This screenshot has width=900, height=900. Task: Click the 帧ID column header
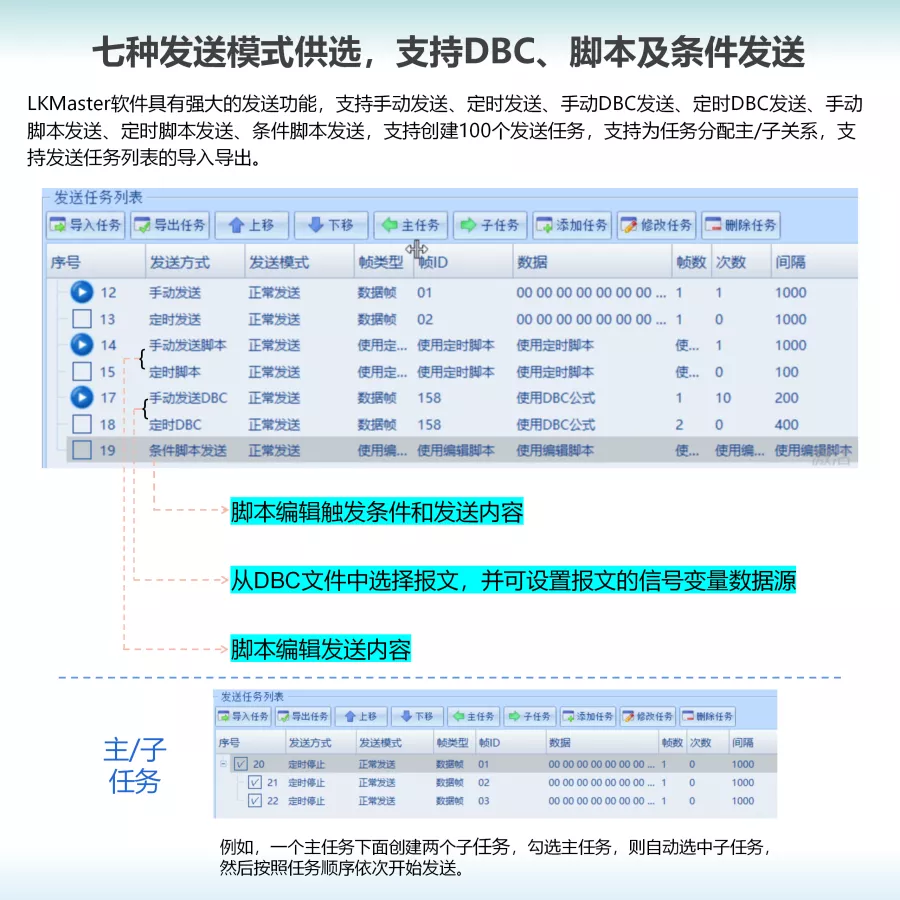[x=440, y=260]
